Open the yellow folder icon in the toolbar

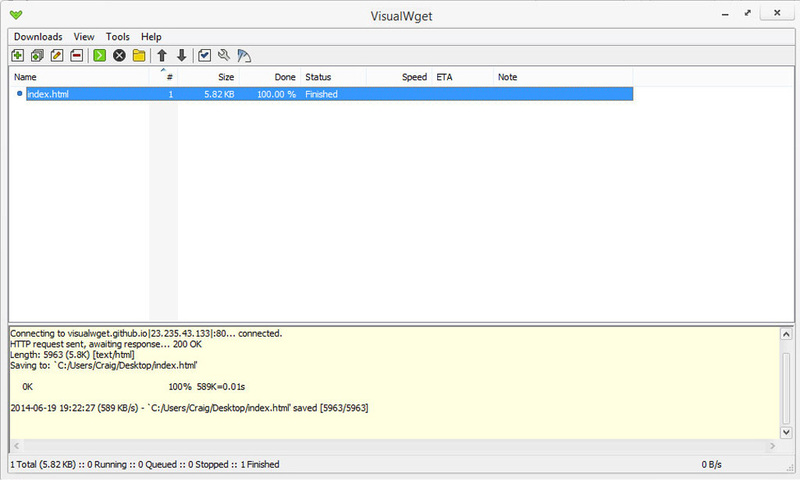point(139,55)
